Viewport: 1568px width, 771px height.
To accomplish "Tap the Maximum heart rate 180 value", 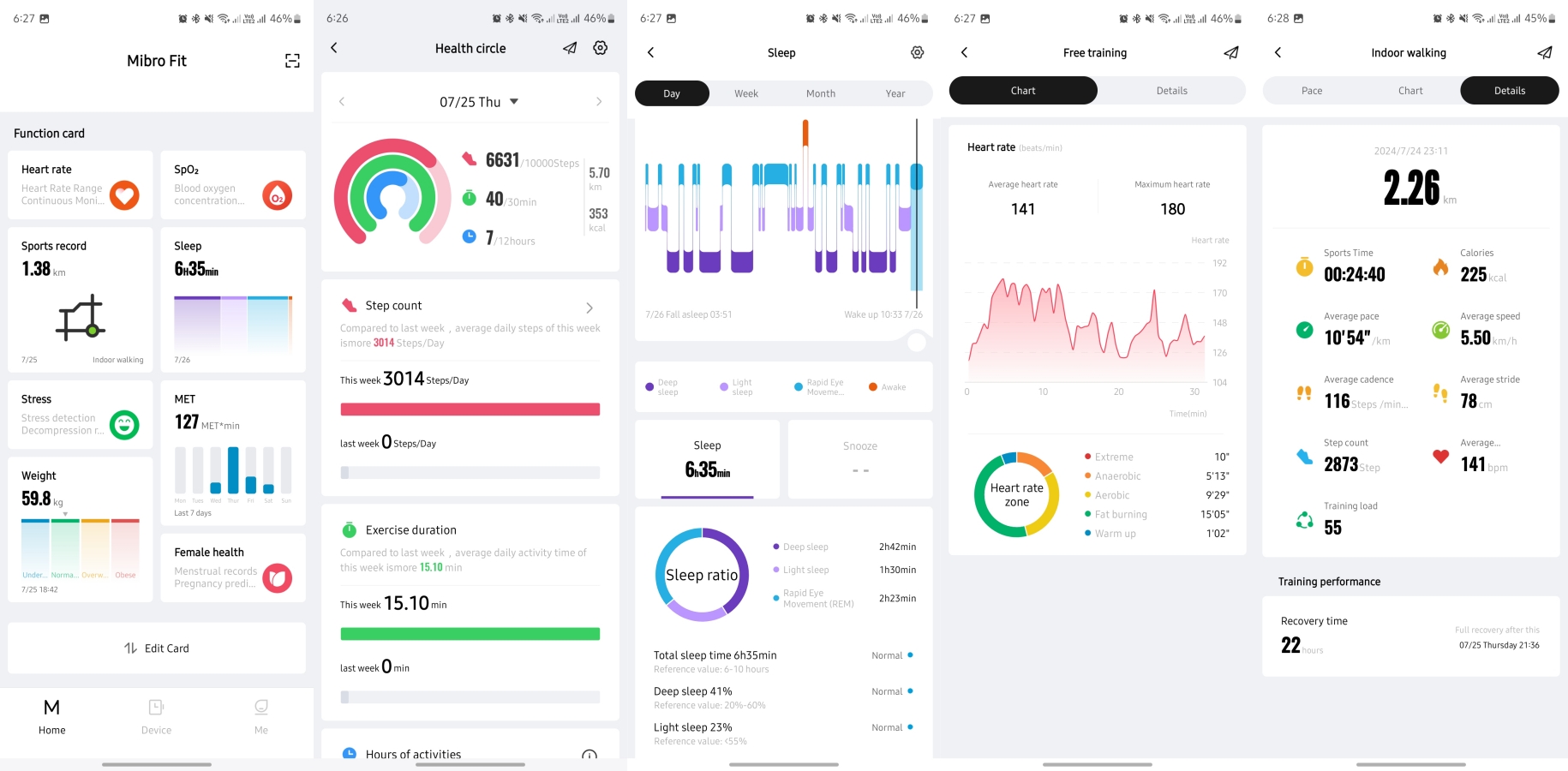I will tap(1172, 209).
